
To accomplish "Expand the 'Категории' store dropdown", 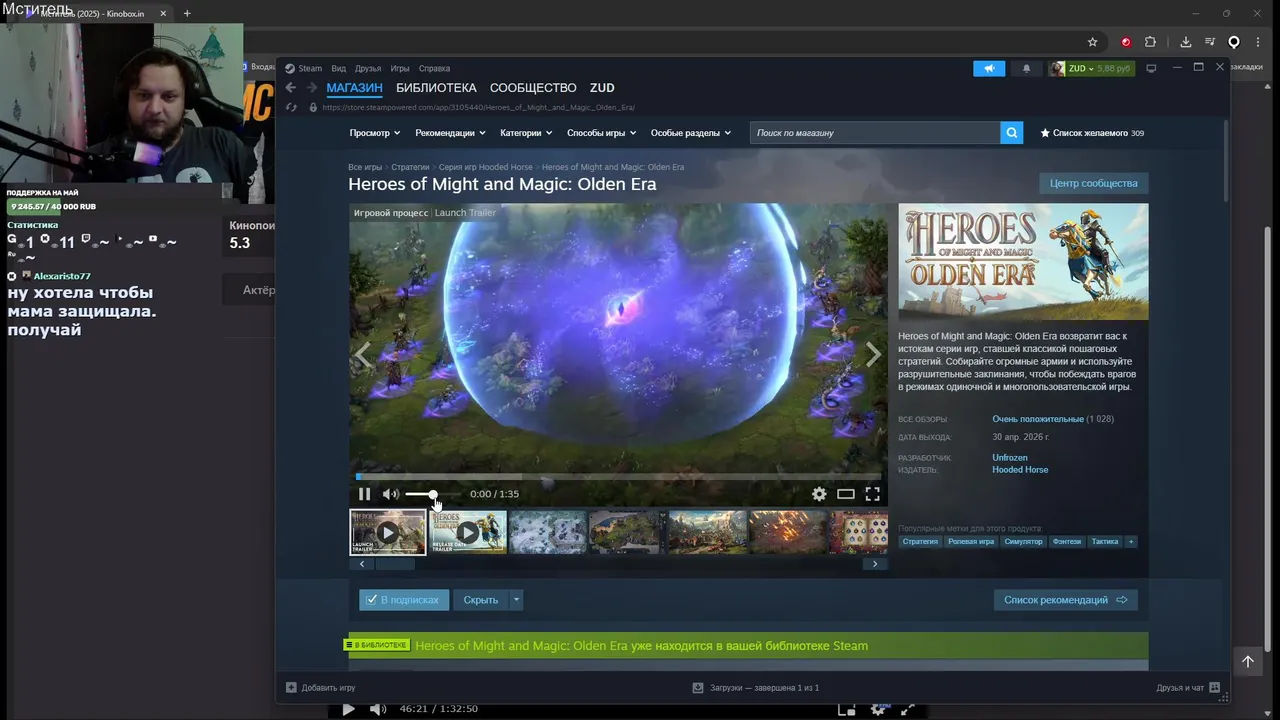I will (x=526, y=133).
